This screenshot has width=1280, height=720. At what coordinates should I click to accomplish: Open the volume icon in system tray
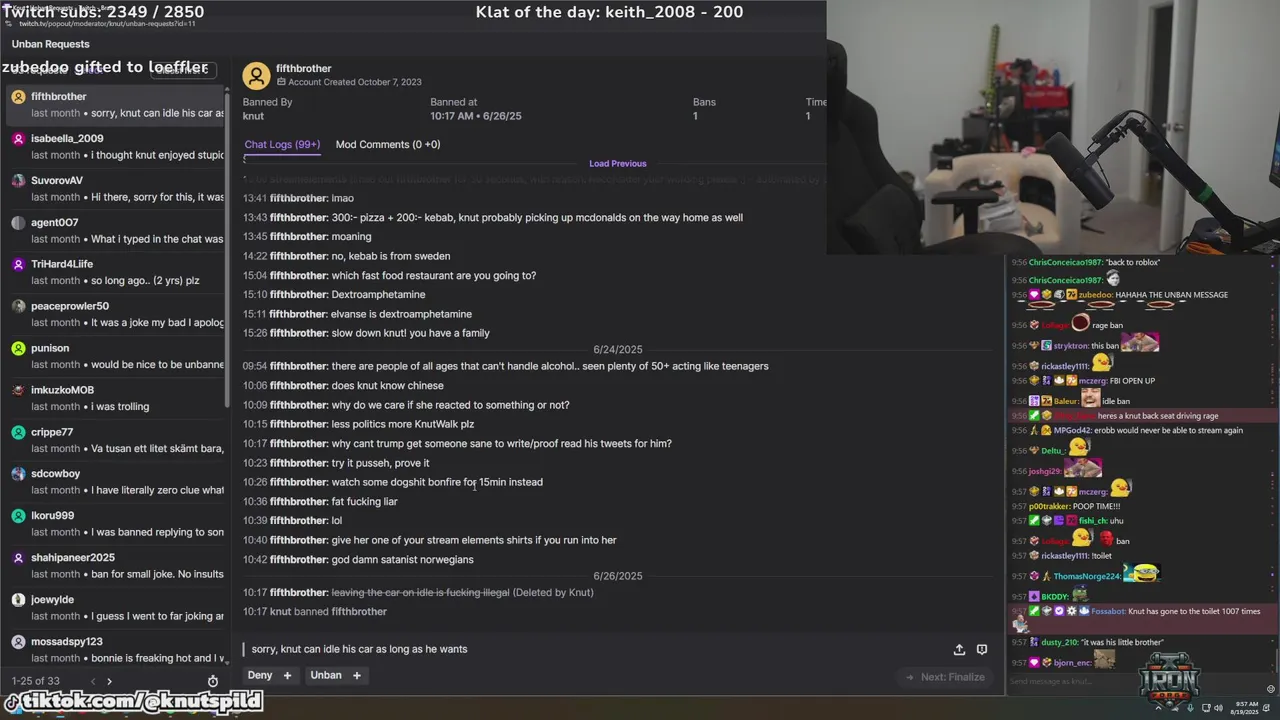(1218, 708)
